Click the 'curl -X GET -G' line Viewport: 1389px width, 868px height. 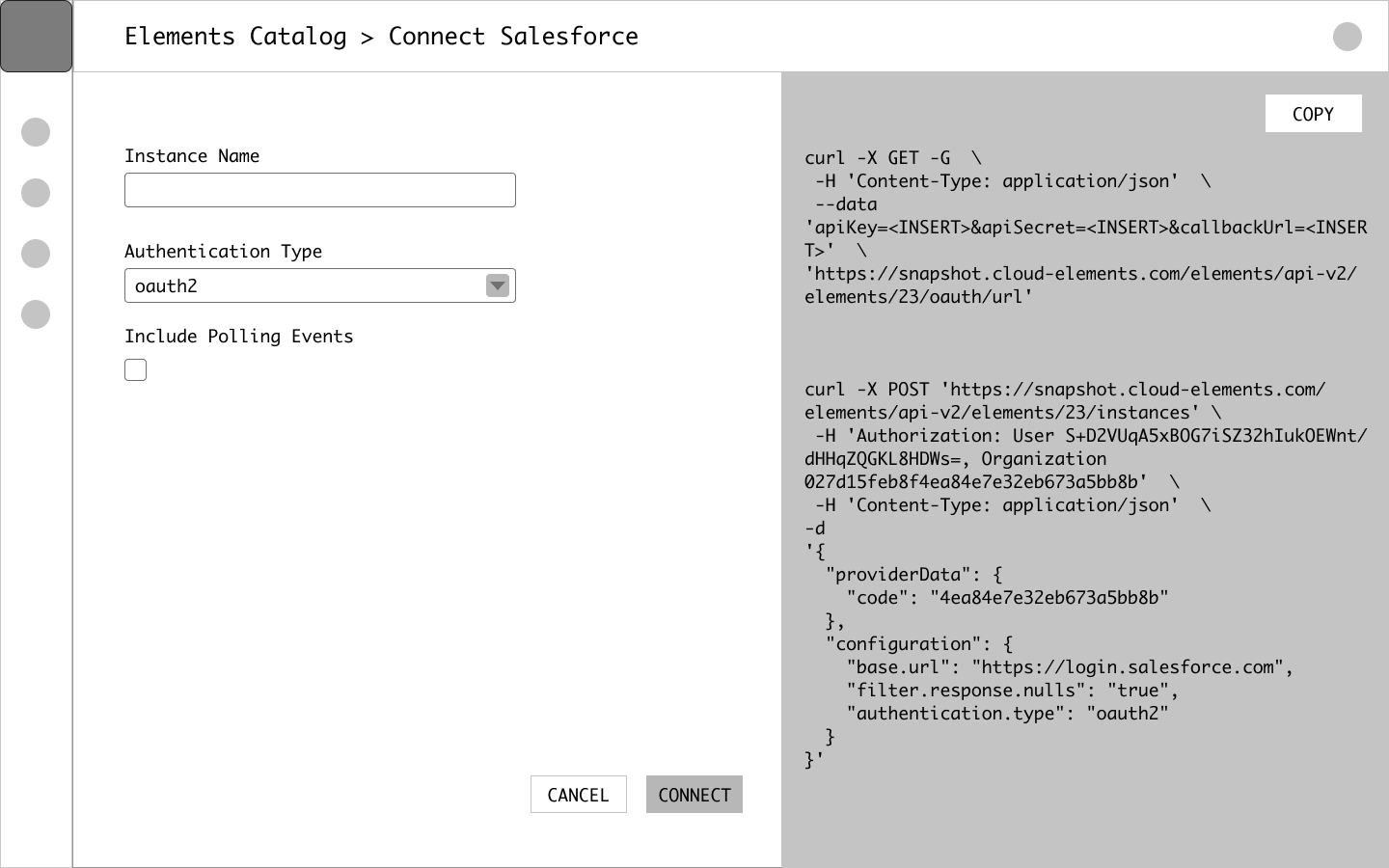pos(893,158)
